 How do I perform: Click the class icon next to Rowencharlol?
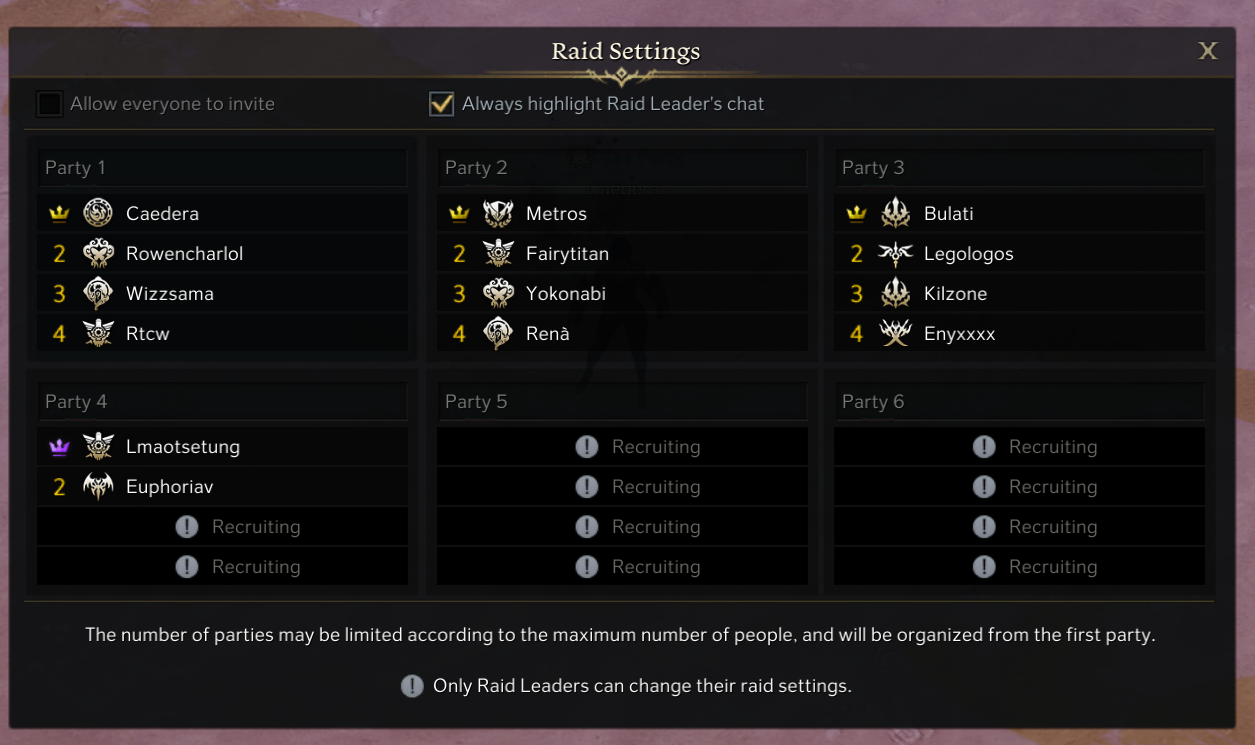coord(98,253)
